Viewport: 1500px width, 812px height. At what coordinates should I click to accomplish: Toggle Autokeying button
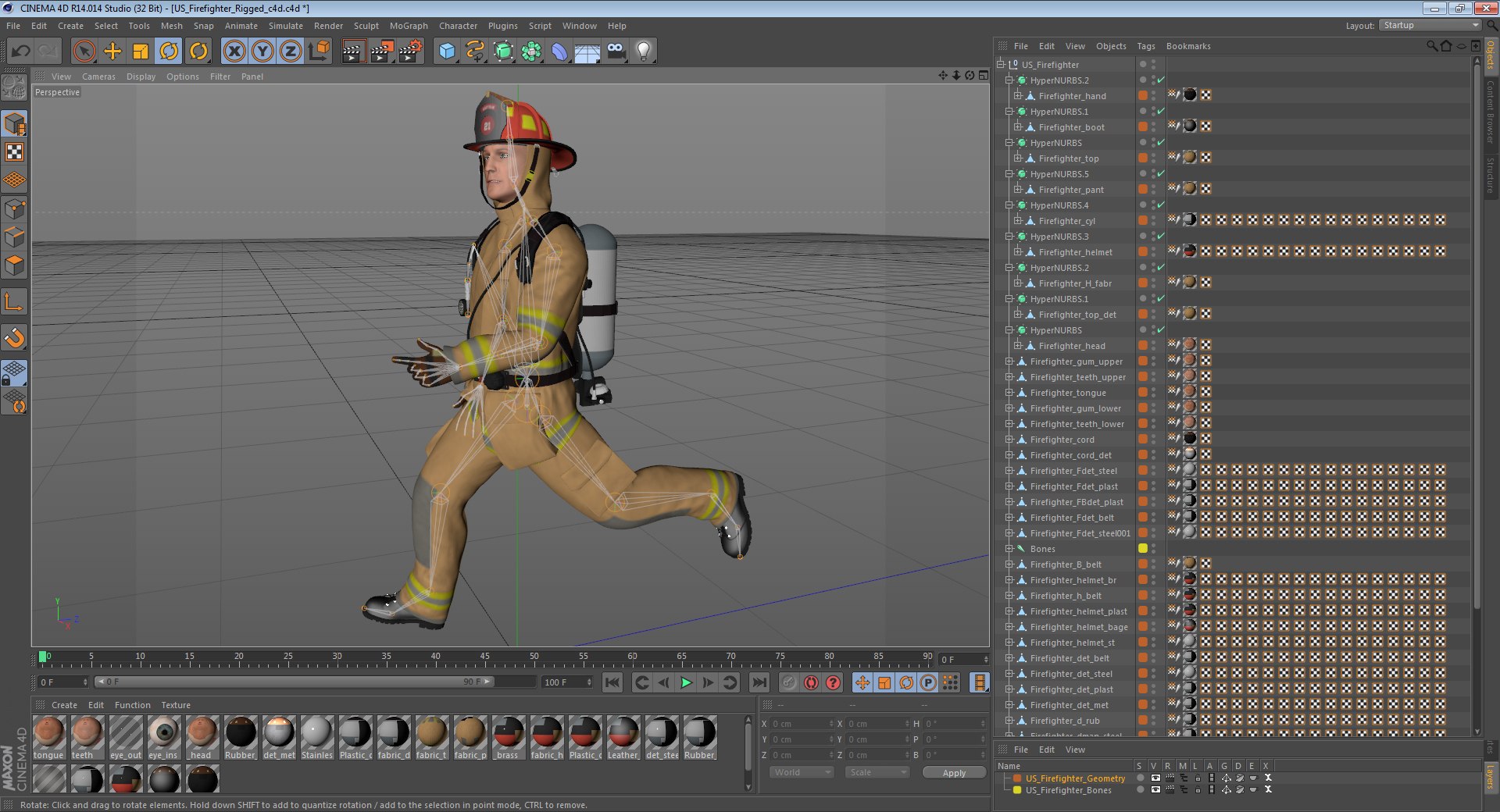coord(812,682)
